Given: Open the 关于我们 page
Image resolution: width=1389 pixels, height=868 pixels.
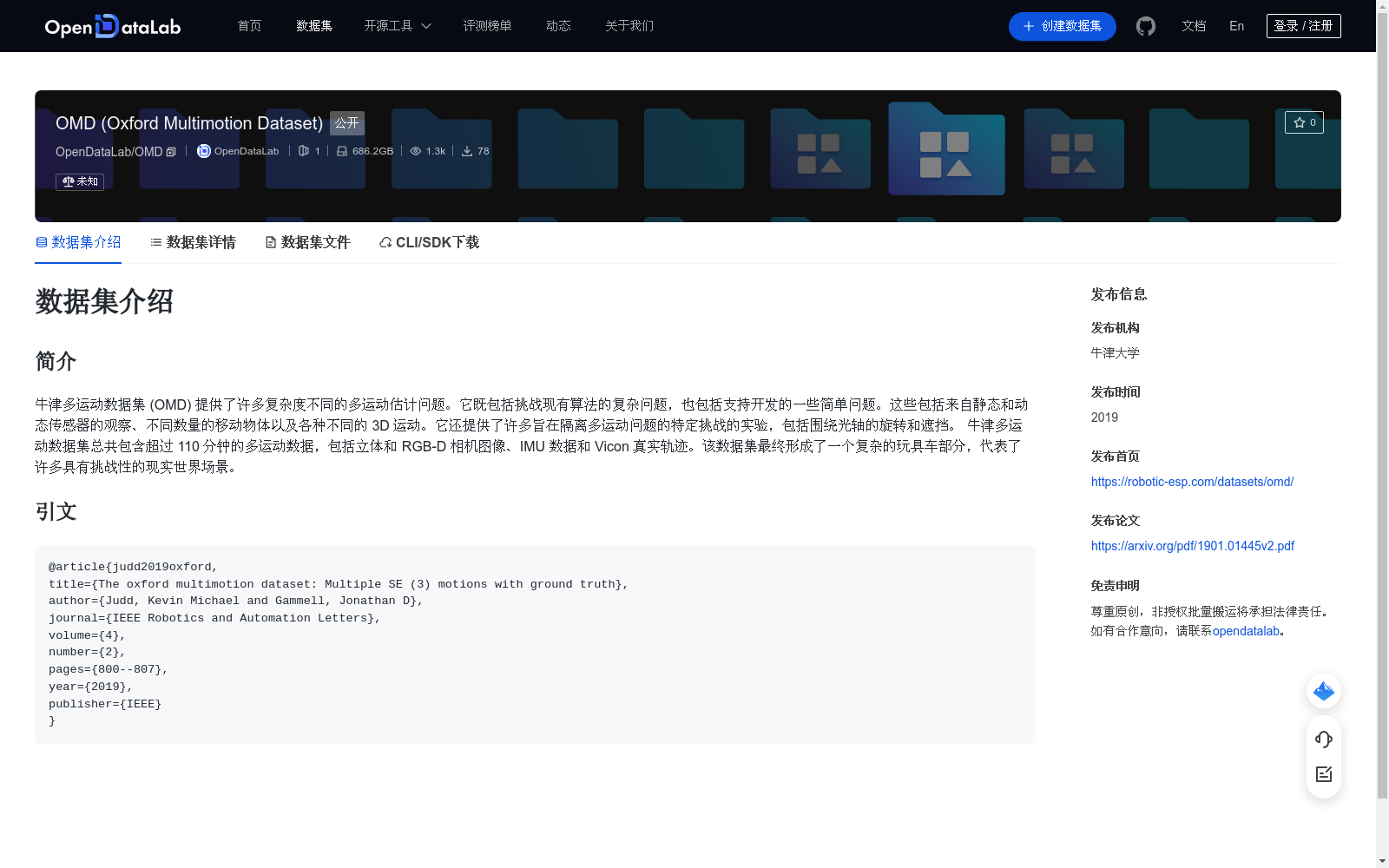Looking at the screenshot, I should point(629,26).
